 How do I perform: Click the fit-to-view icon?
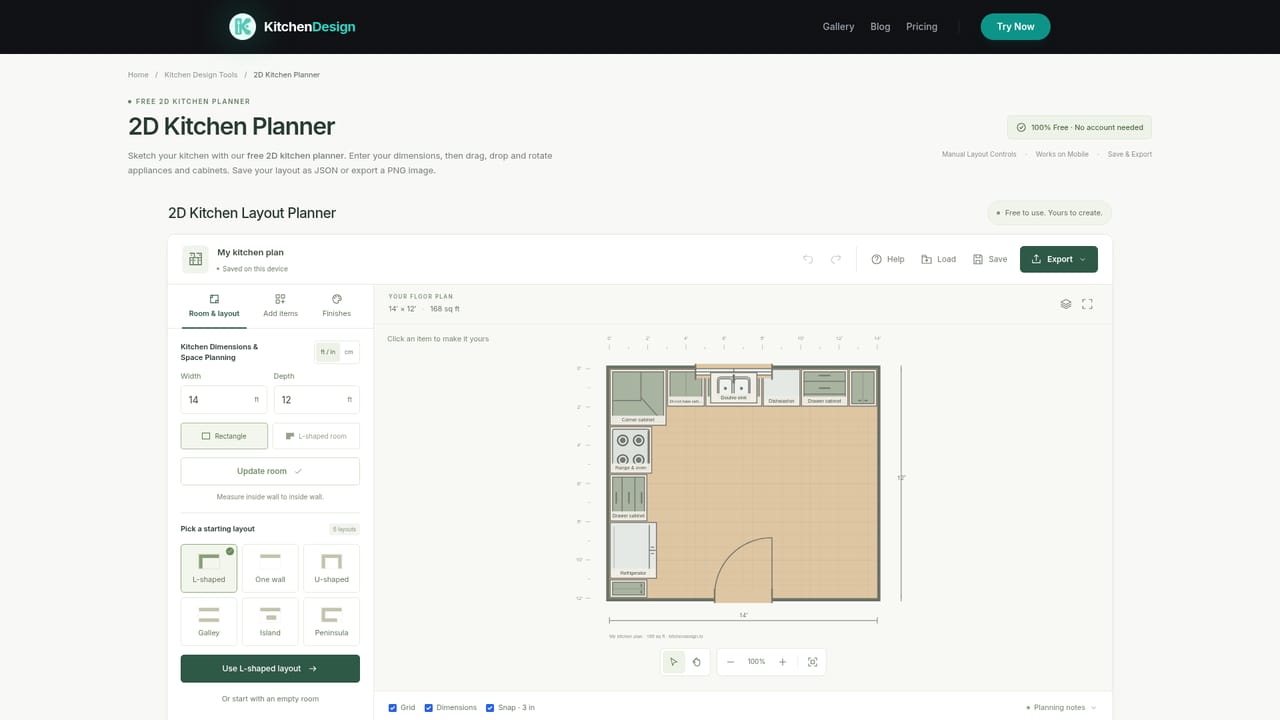[x=812, y=662]
